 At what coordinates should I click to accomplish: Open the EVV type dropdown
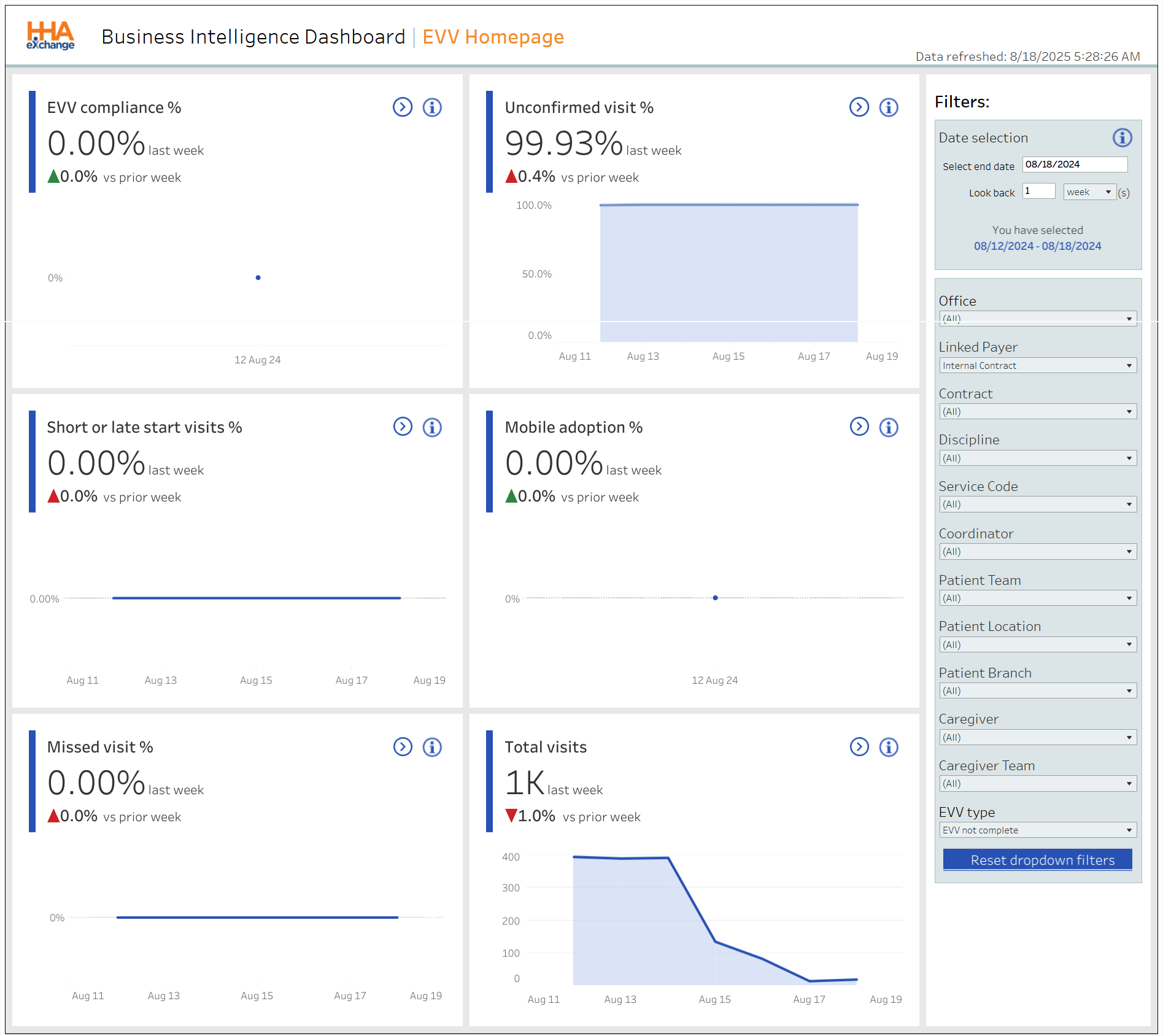(1037, 830)
